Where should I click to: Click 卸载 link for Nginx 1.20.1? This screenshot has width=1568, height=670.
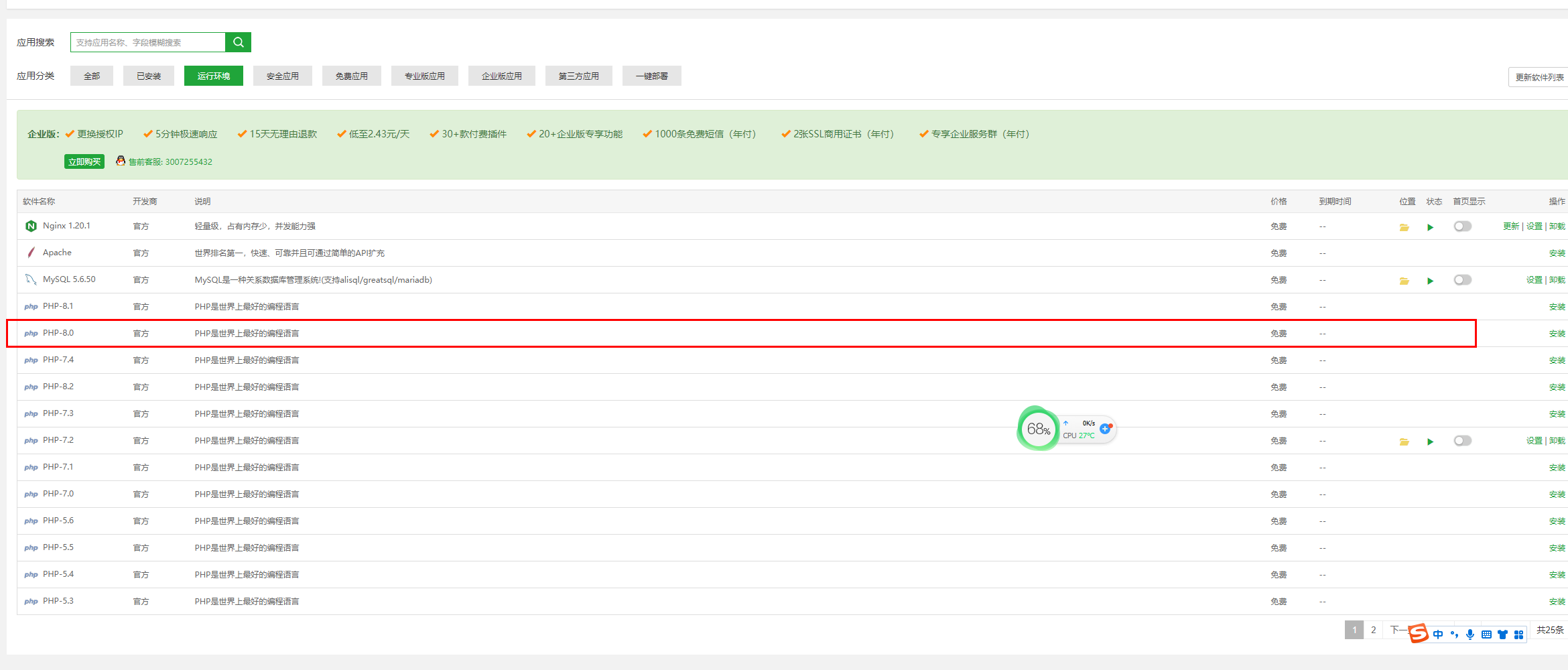click(x=1557, y=226)
